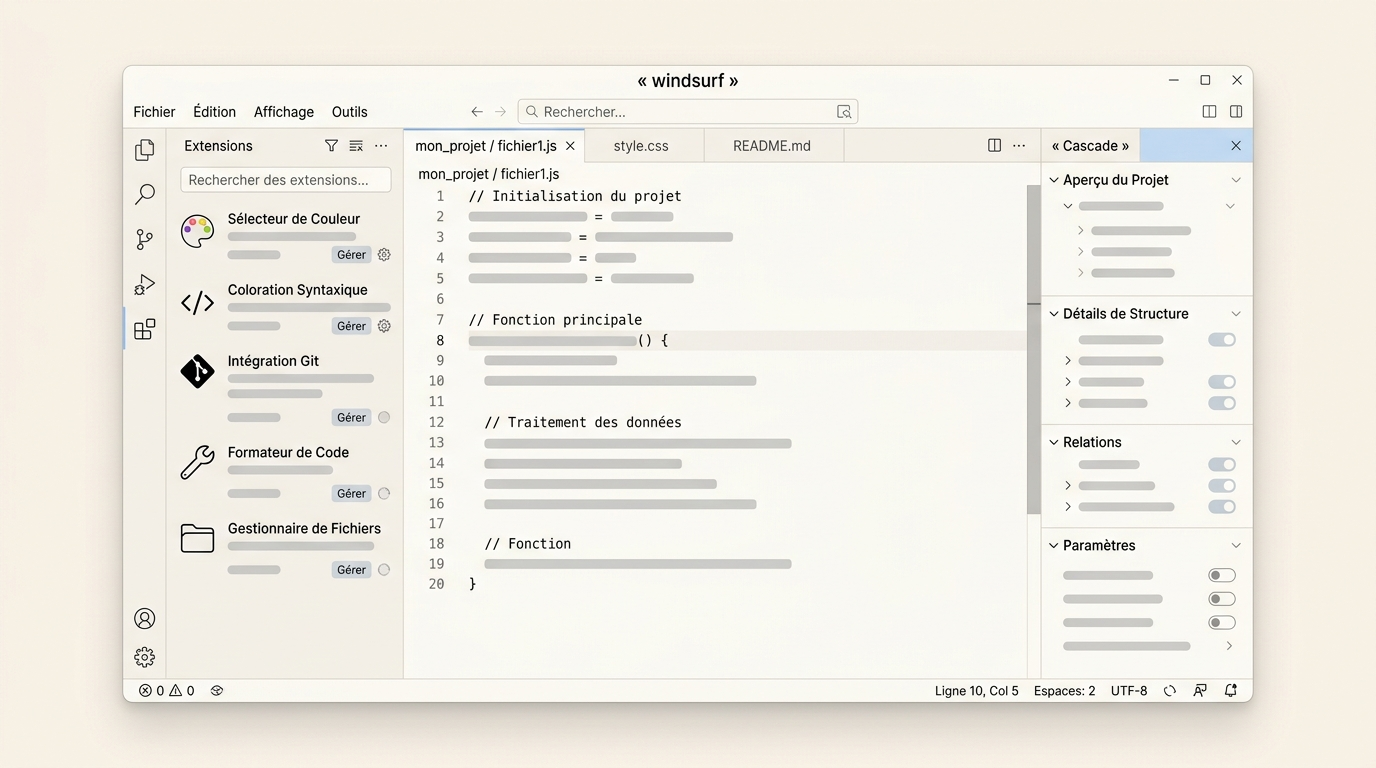Close the Cascade panel
1376x768 pixels.
point(1236,146)
